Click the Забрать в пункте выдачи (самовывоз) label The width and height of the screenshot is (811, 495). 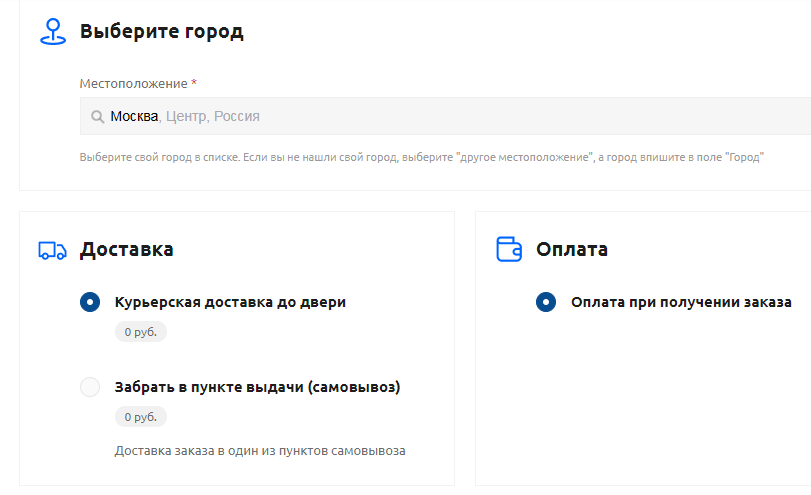(258, 387)
